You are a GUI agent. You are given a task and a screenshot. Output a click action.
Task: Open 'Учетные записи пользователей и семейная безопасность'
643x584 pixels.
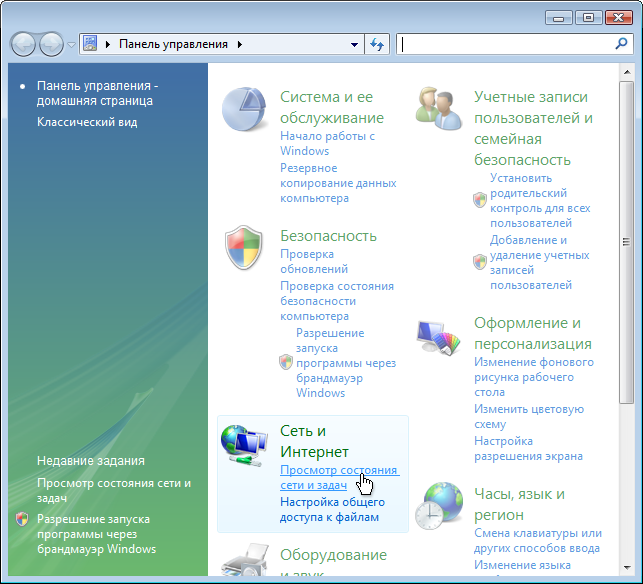(x=533, y=128)
